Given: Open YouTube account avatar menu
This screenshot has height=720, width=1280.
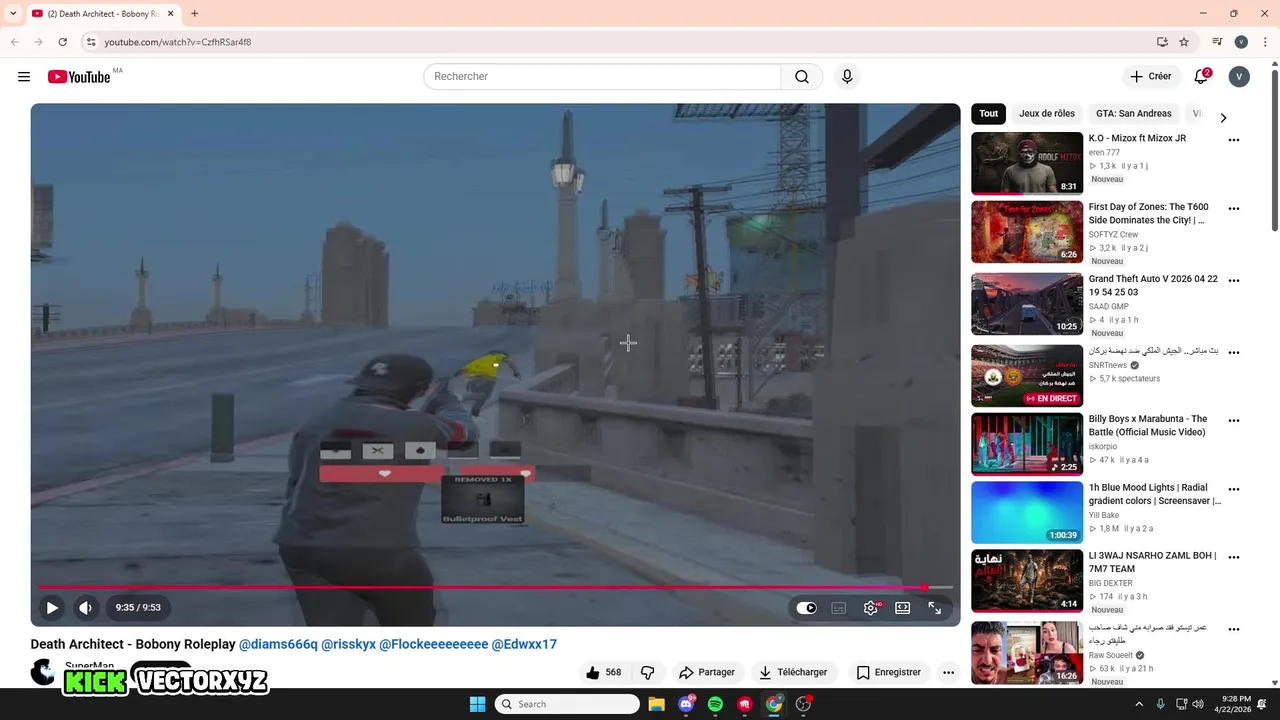Looking at the screenshot, I should [x=1239, y=77].
